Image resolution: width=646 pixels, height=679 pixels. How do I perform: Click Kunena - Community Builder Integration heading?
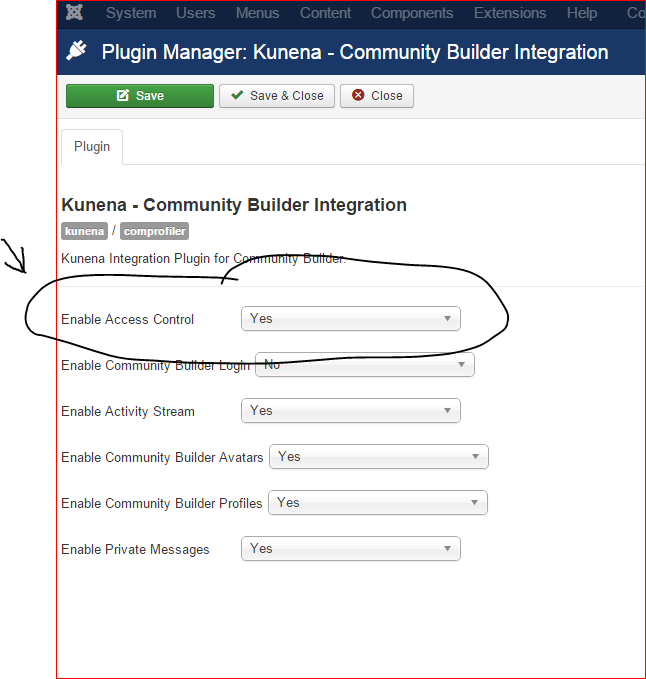[x=234, y=204]
